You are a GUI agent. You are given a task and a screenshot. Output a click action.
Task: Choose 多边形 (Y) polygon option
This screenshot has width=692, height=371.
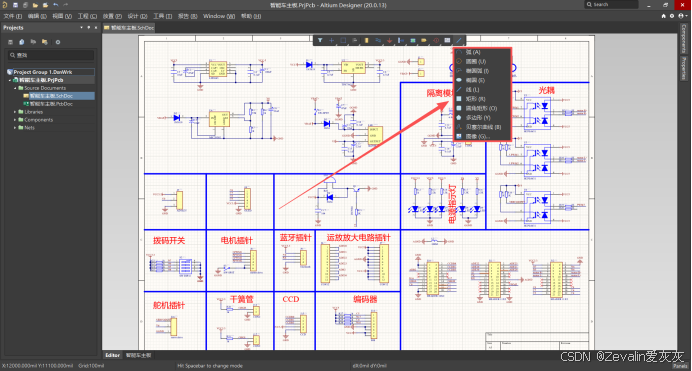pyautogui.click(x=482, y=118)
